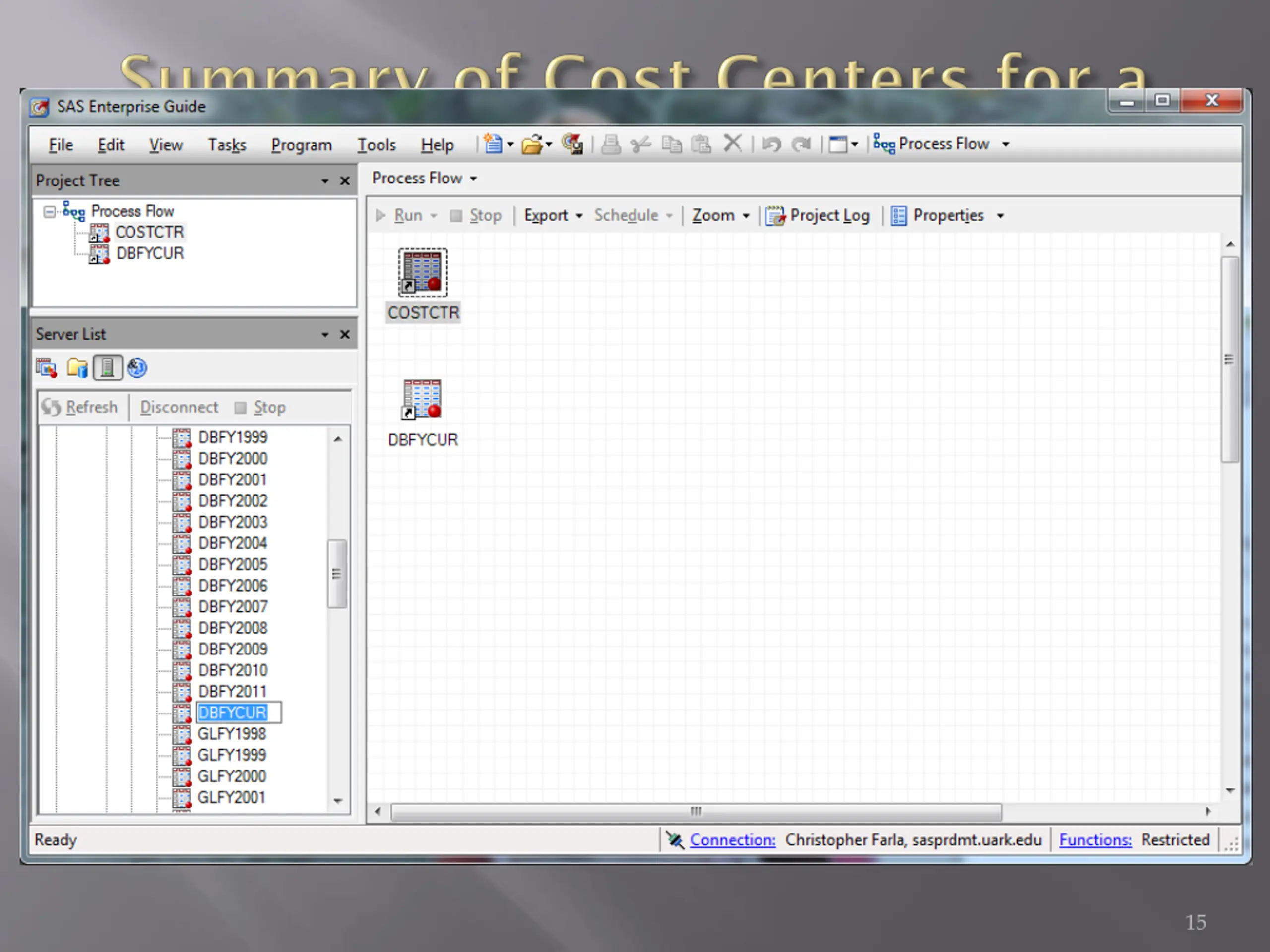Screen dimensions: 1270x952
Task: Open the Program menu
Action: tap(302, 145)
